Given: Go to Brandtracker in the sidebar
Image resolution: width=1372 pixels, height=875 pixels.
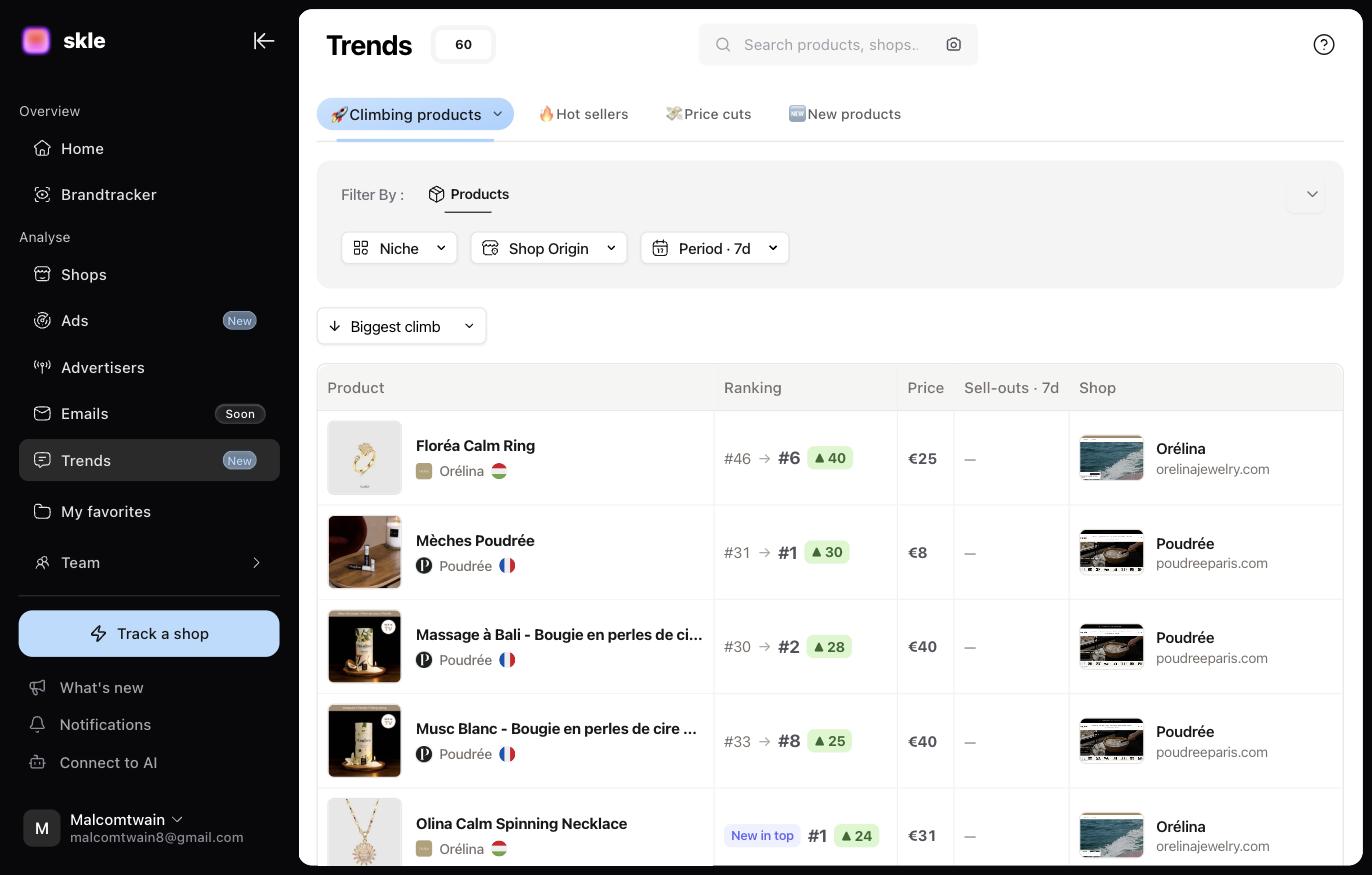Looking at the screenshot, I should click(x=149, y=194).
